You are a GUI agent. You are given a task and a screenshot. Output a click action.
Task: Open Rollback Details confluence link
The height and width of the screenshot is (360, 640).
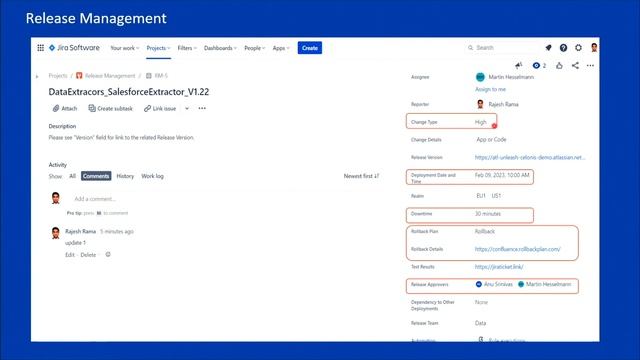(x=518, y=249)
